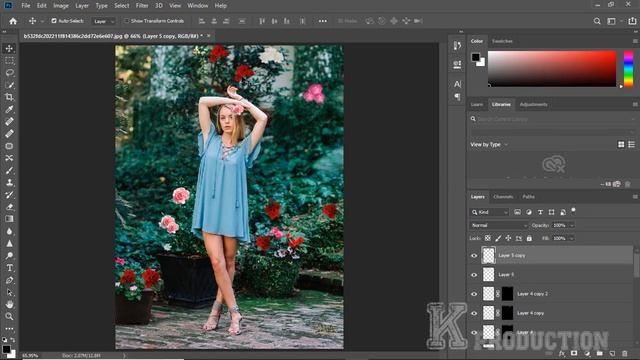640x360 pixels.
Task: Select the Pen tool
Action: point(9,280)
